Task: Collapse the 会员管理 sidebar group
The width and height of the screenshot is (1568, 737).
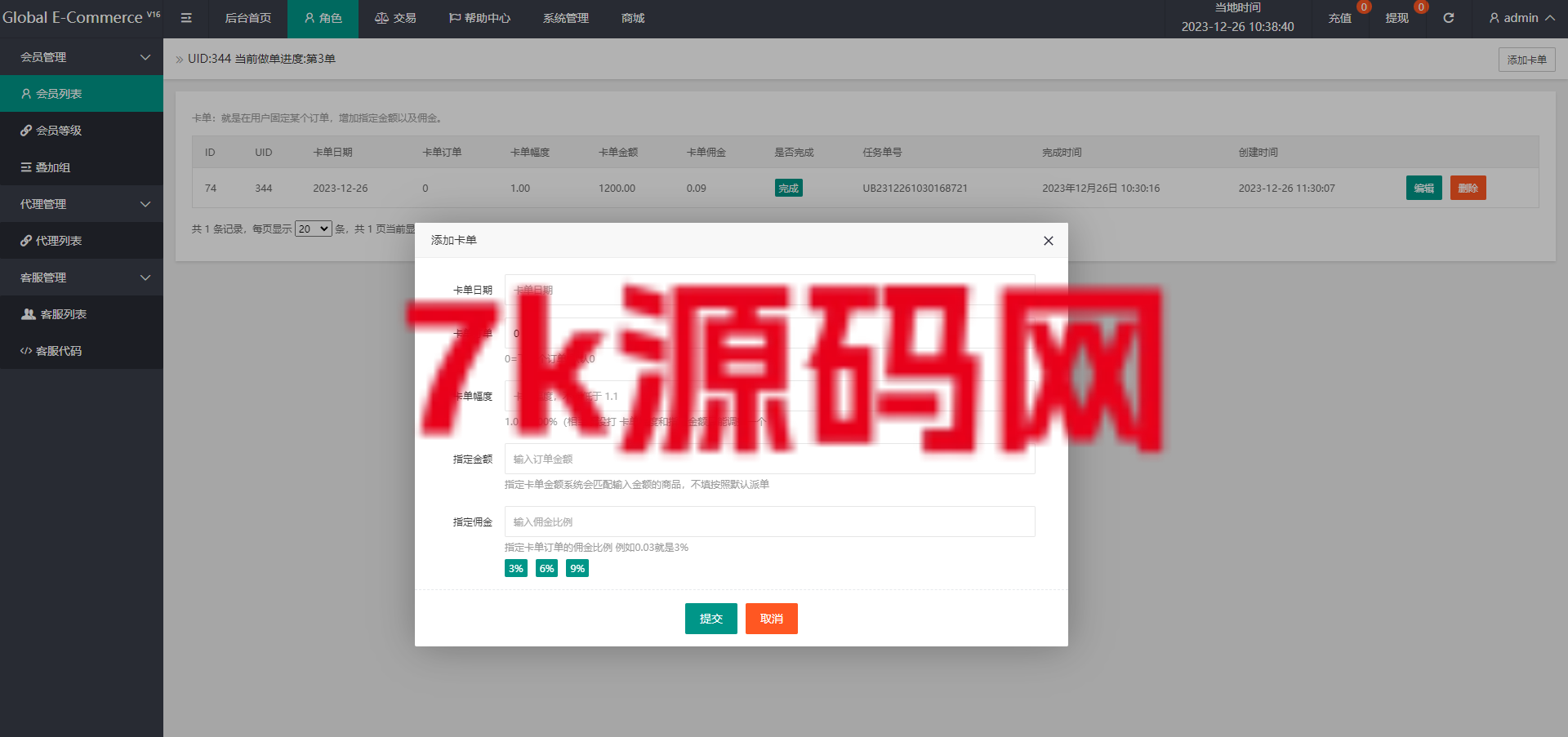Action: click(82, 57)
